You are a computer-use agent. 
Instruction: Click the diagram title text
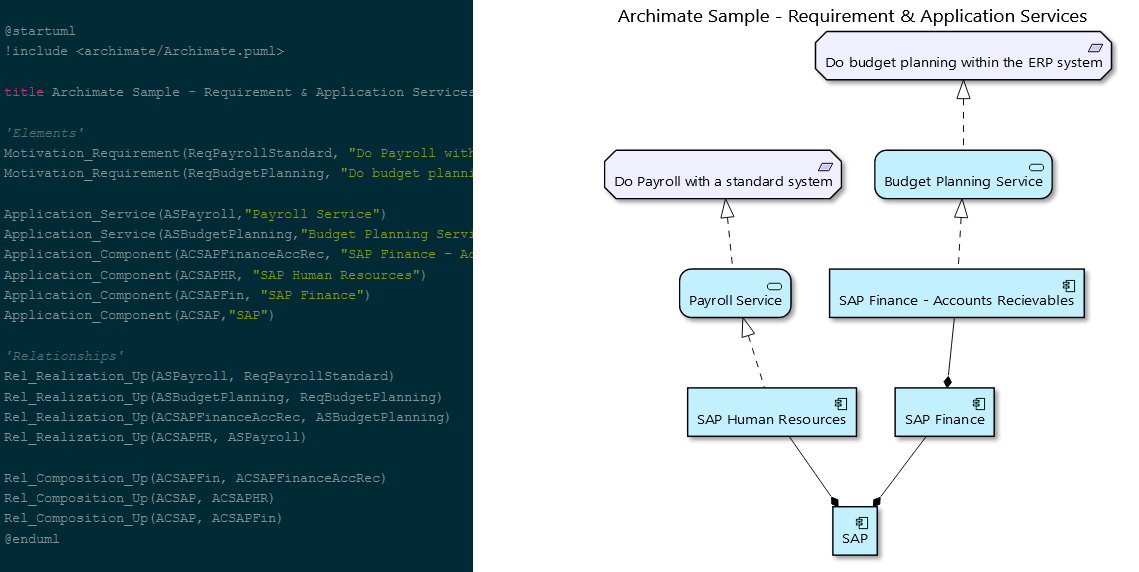click(x=852, y=16)
